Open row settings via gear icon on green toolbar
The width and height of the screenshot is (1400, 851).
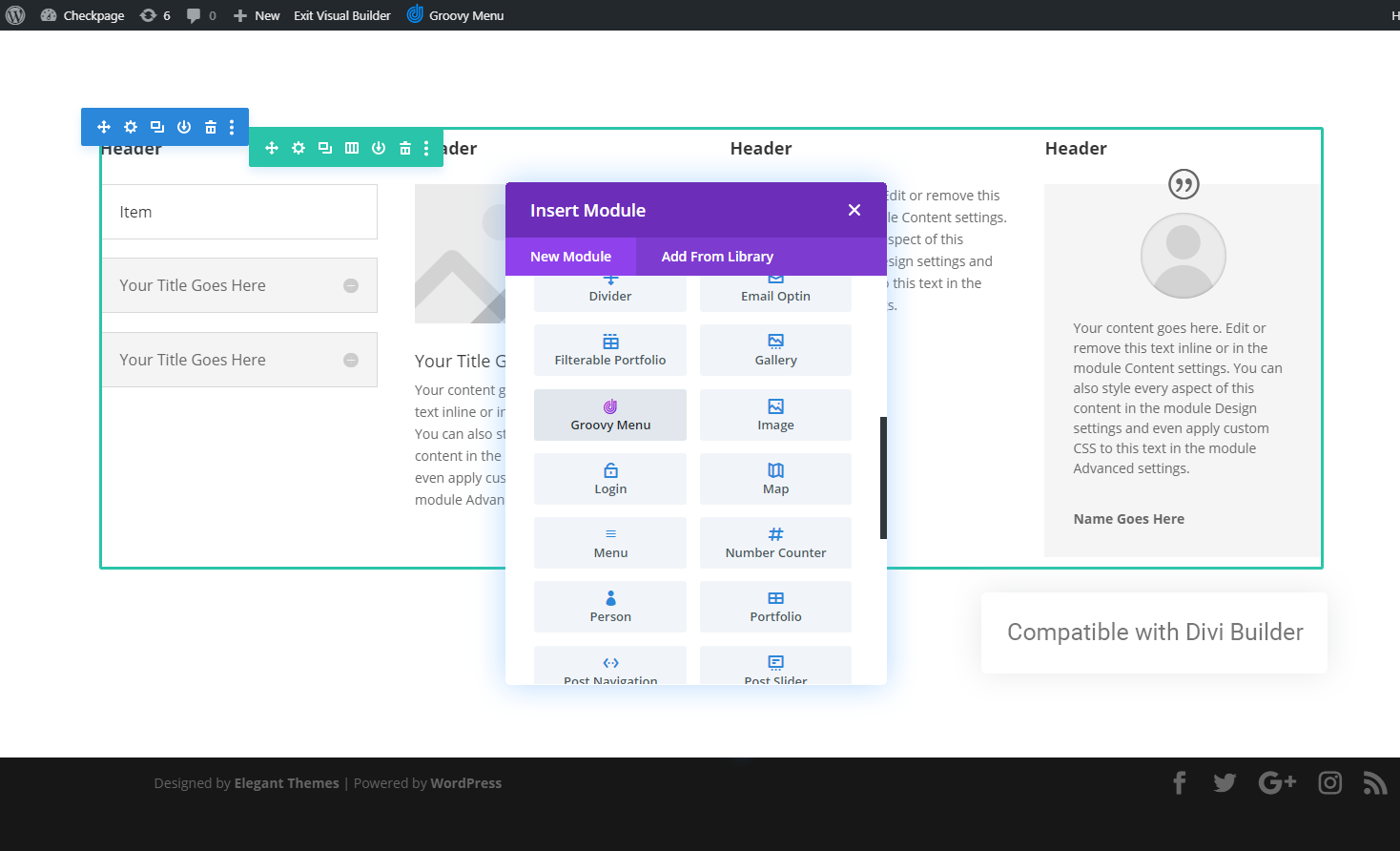[298, 148]
